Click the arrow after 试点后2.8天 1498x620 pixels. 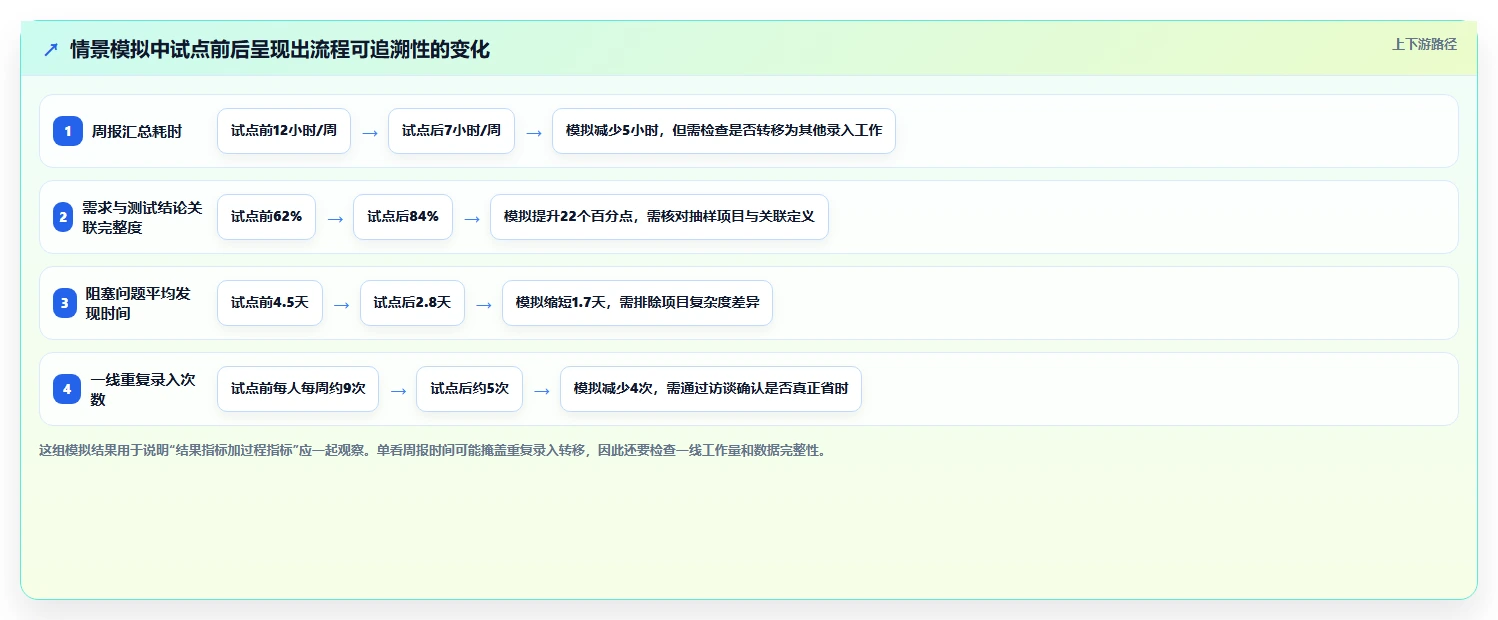pos(484,304)
